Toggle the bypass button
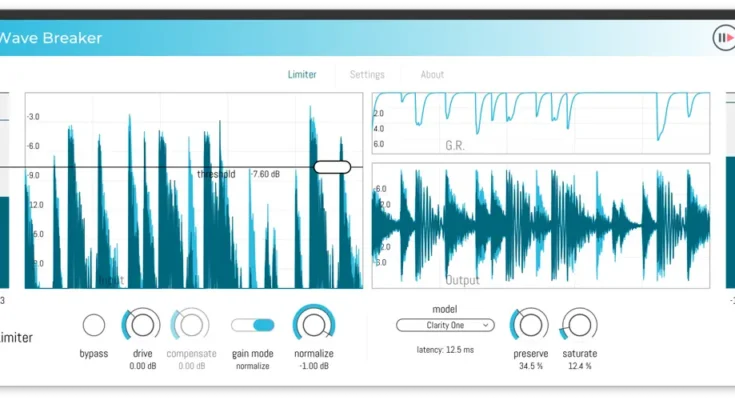 [94, 325]
